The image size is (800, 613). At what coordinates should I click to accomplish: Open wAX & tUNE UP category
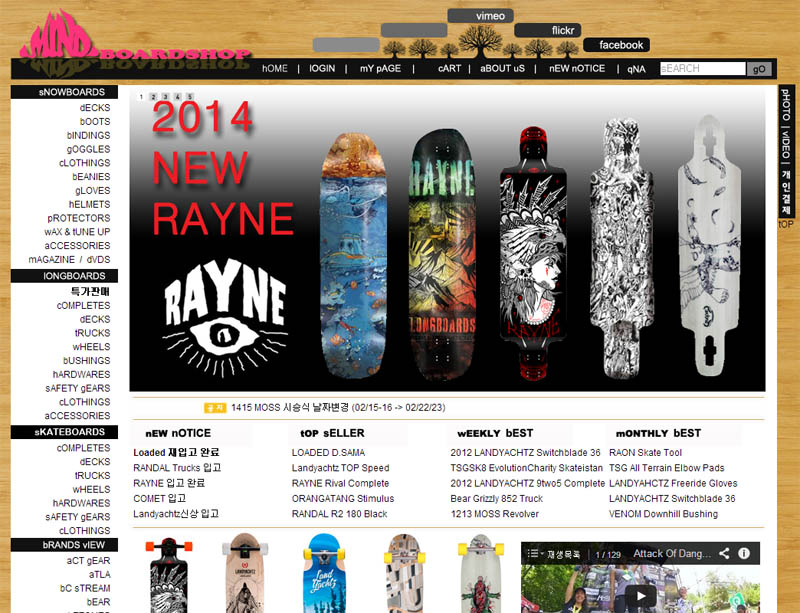pos(77,232)
